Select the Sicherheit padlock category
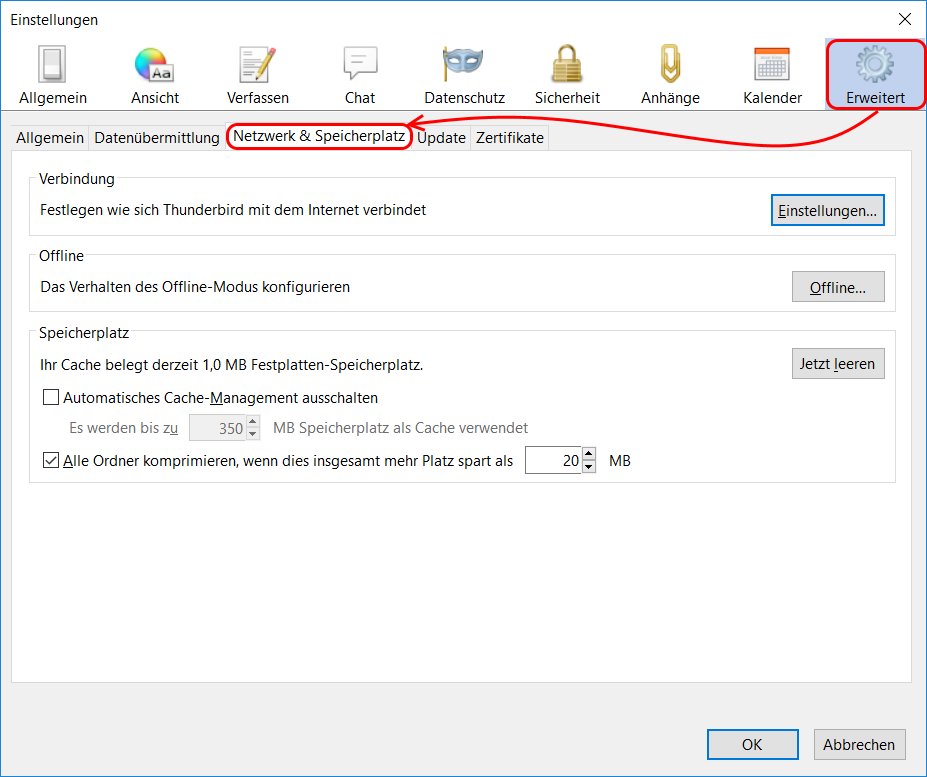The width and height of the screenshot is (927, 777). 567,75
